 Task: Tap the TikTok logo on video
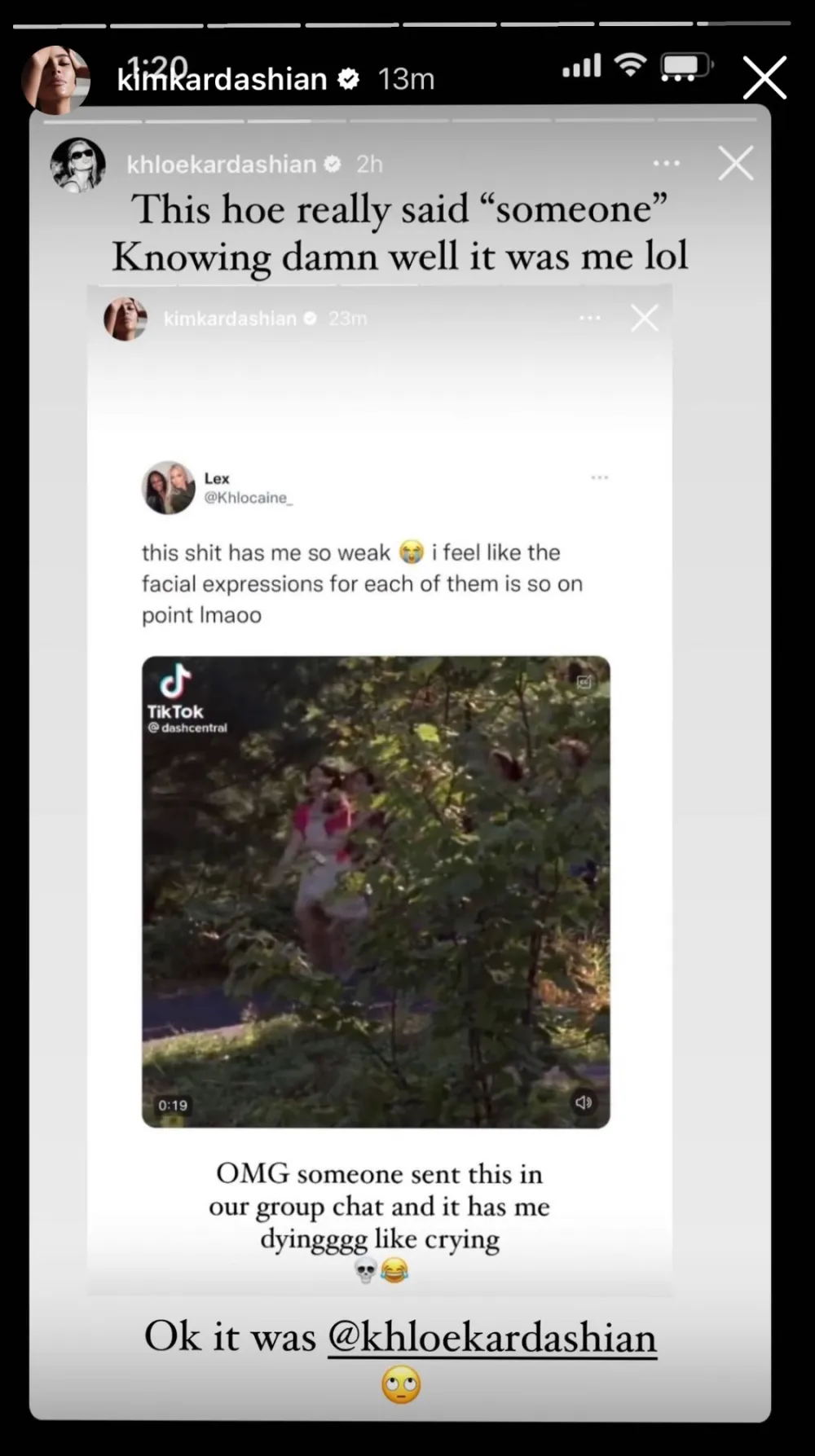(x=175, y=691)
